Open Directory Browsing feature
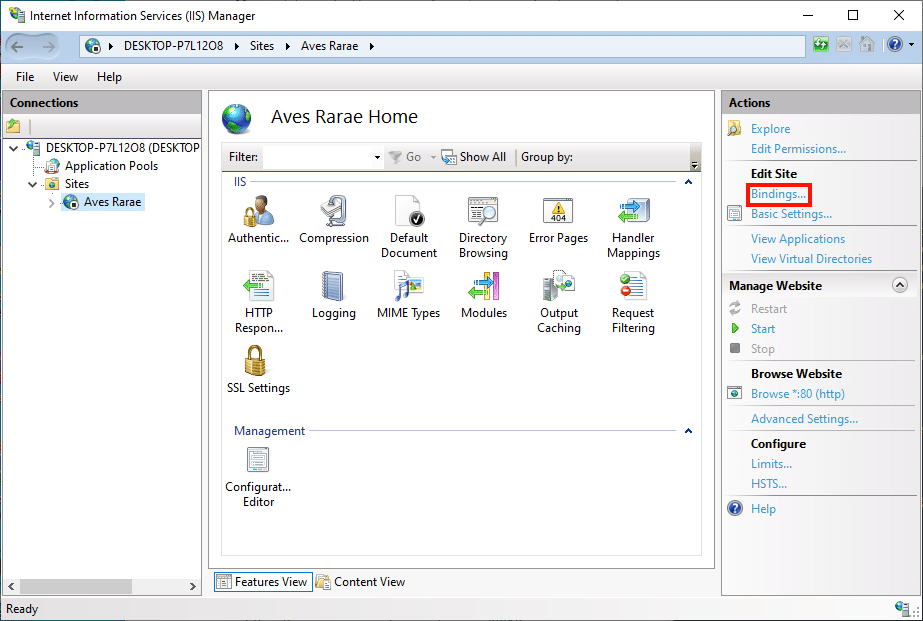This screenshot has width=923, height=621. point(483,212)
